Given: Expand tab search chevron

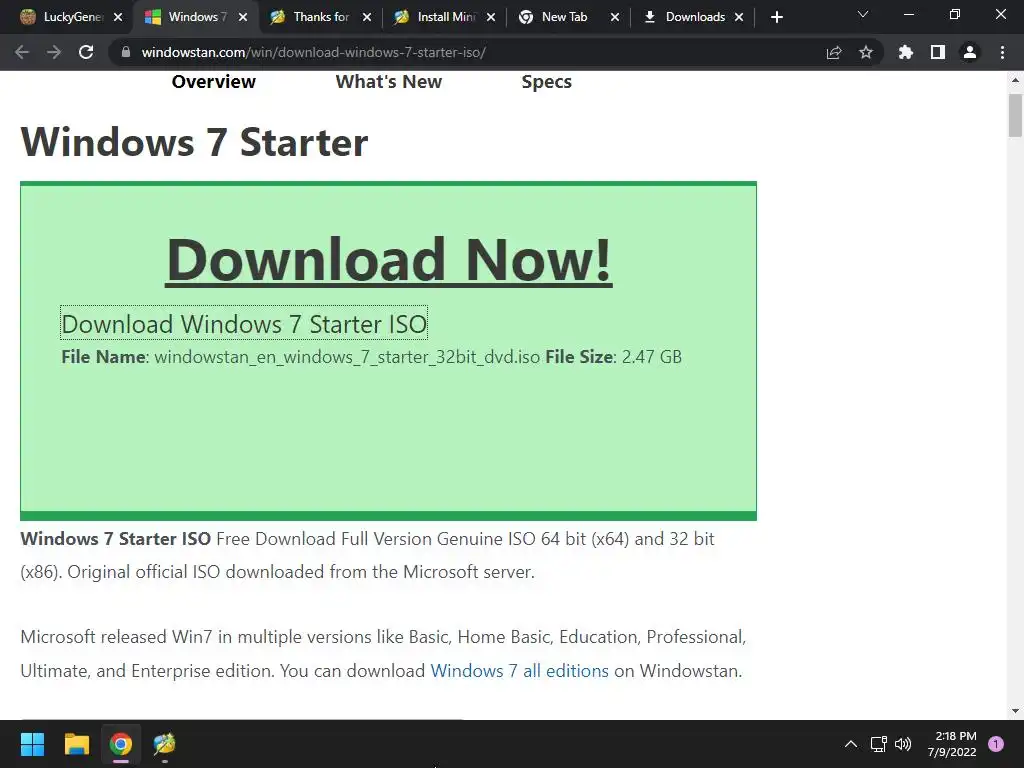Looking at the screenshot, I should (x=863, y=14).
